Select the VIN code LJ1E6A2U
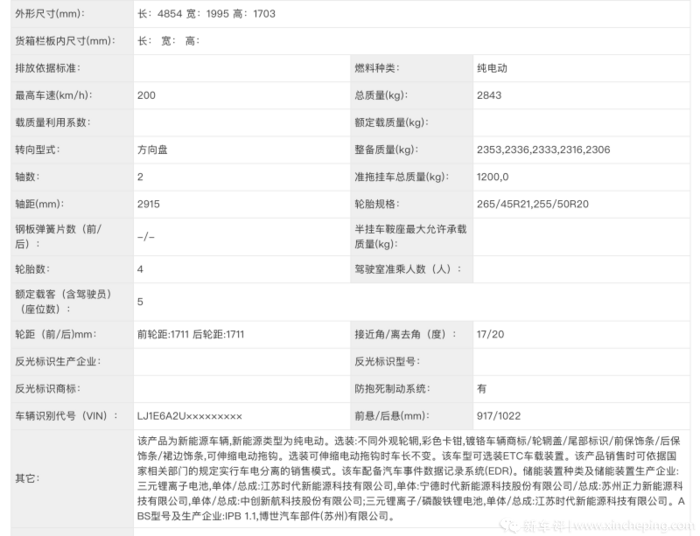700x536 pixels. point(189,414)
